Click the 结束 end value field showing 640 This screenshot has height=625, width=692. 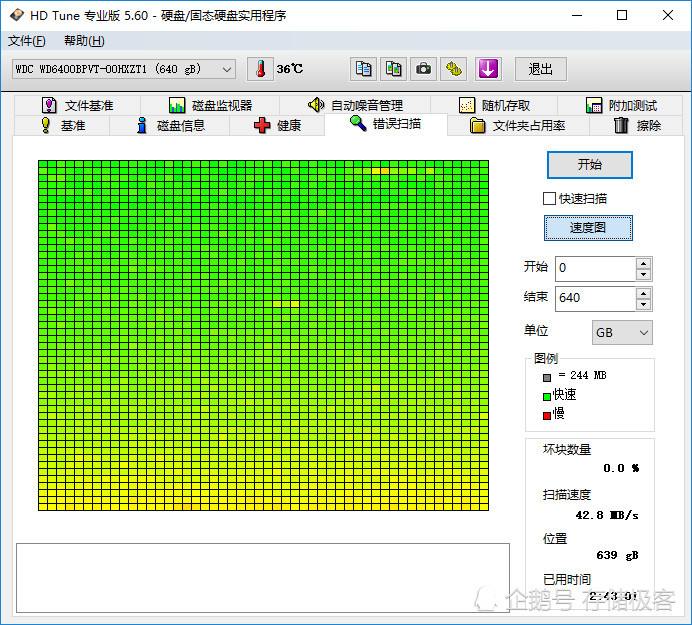tap(595, 299)
